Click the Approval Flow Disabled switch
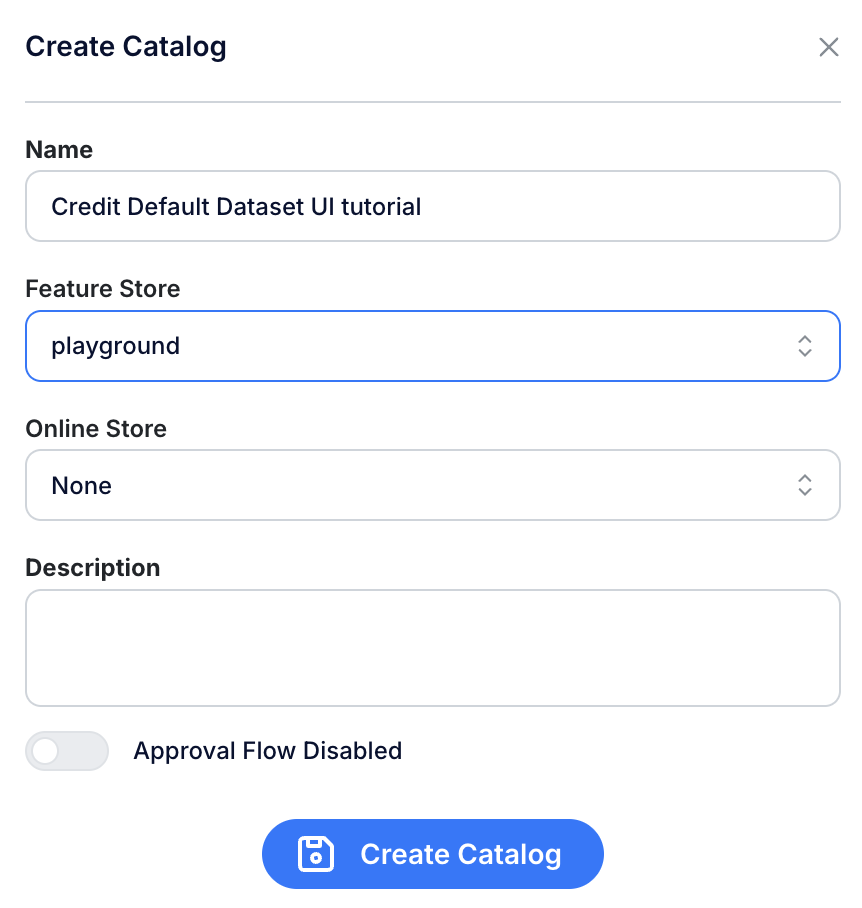 click(66, 751)
